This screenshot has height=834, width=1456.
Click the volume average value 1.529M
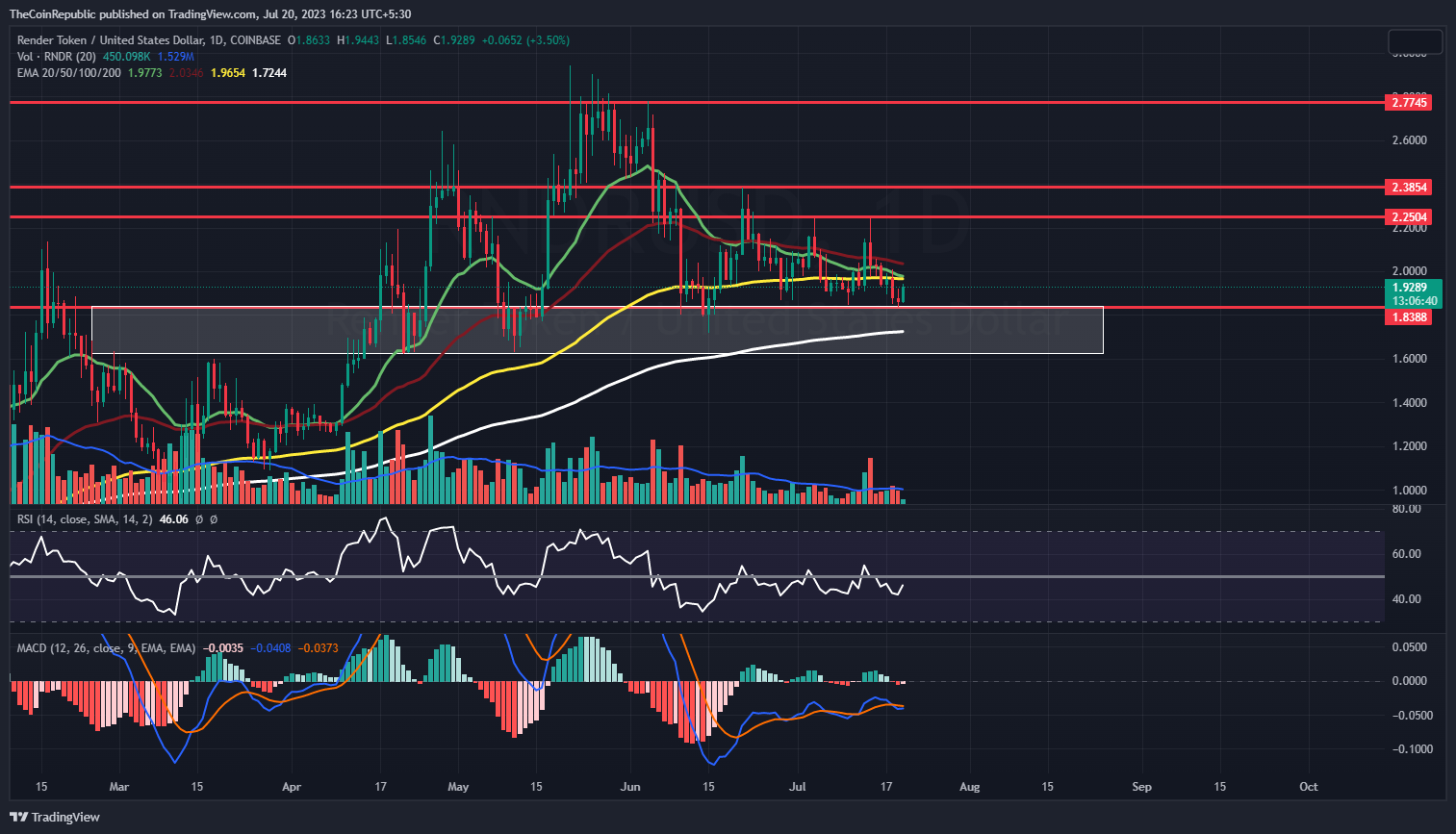click(176, 57)
